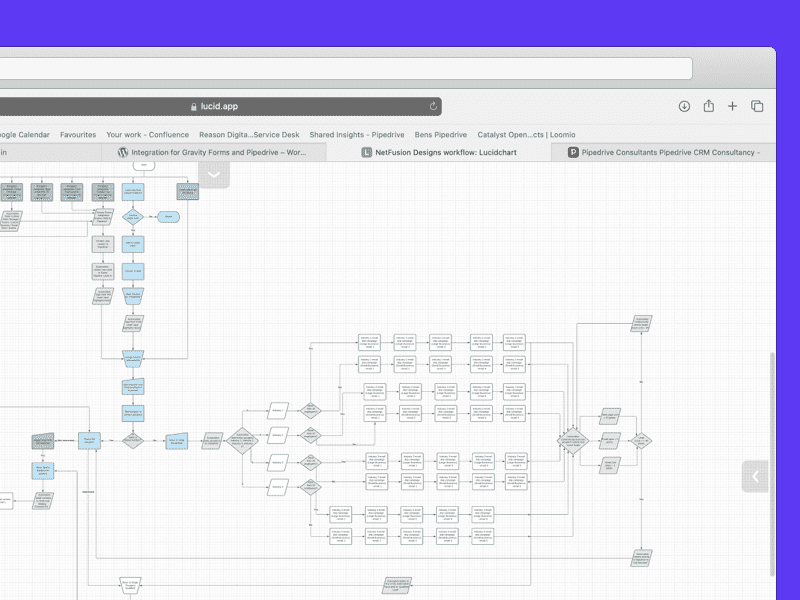Select the large grey diamond before the points boxes

pos(573,441)
